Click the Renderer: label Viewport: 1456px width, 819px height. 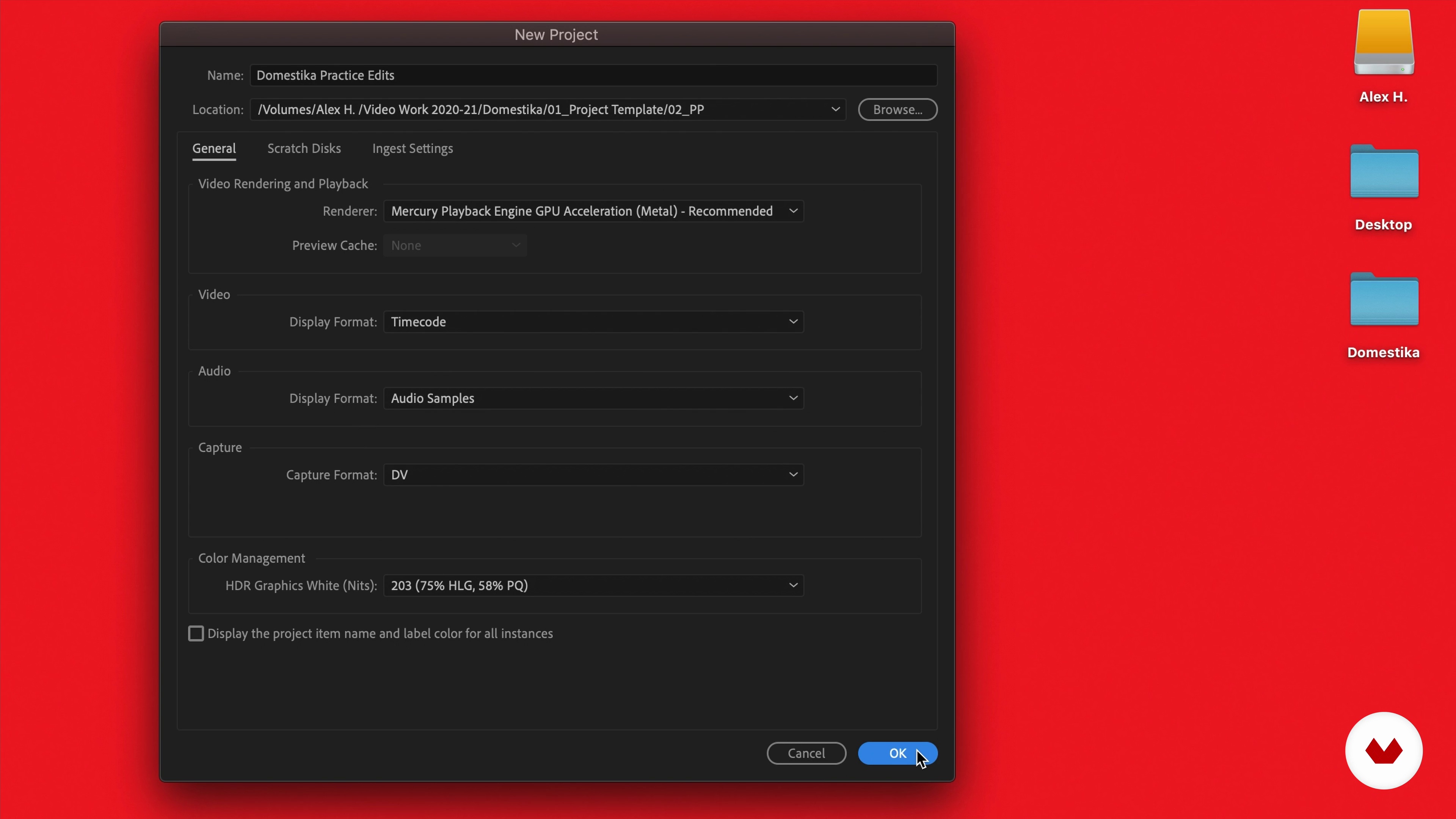350,212
